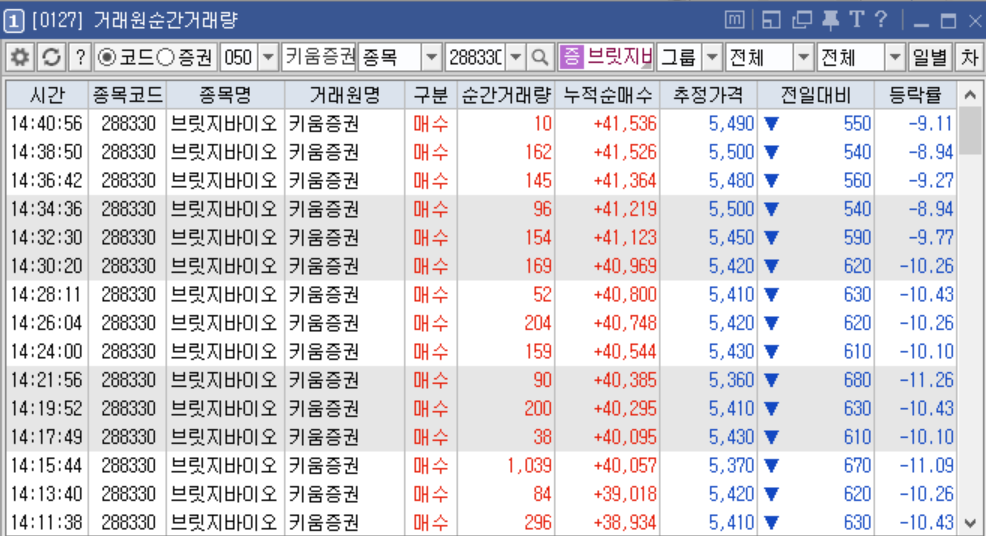Click 매수 in the 14:32:30 row
The width and height of the screenshot is (986, 536).
pyautogui.click(x=431, y=238)
